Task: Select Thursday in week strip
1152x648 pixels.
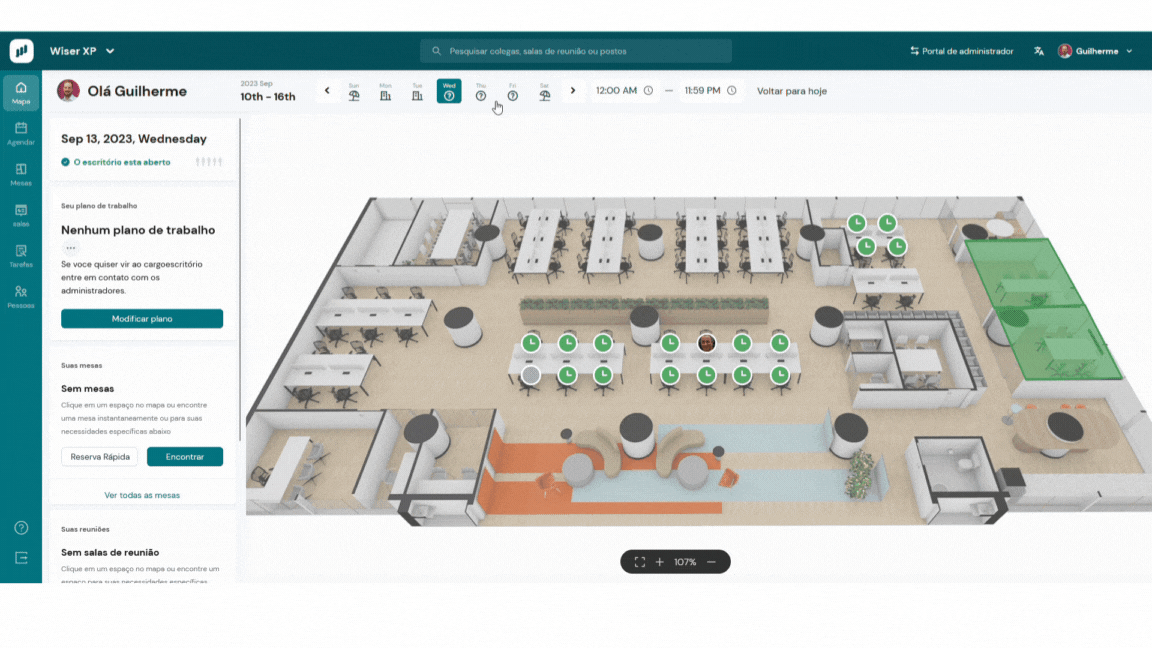Action: (x=480, y=92)
